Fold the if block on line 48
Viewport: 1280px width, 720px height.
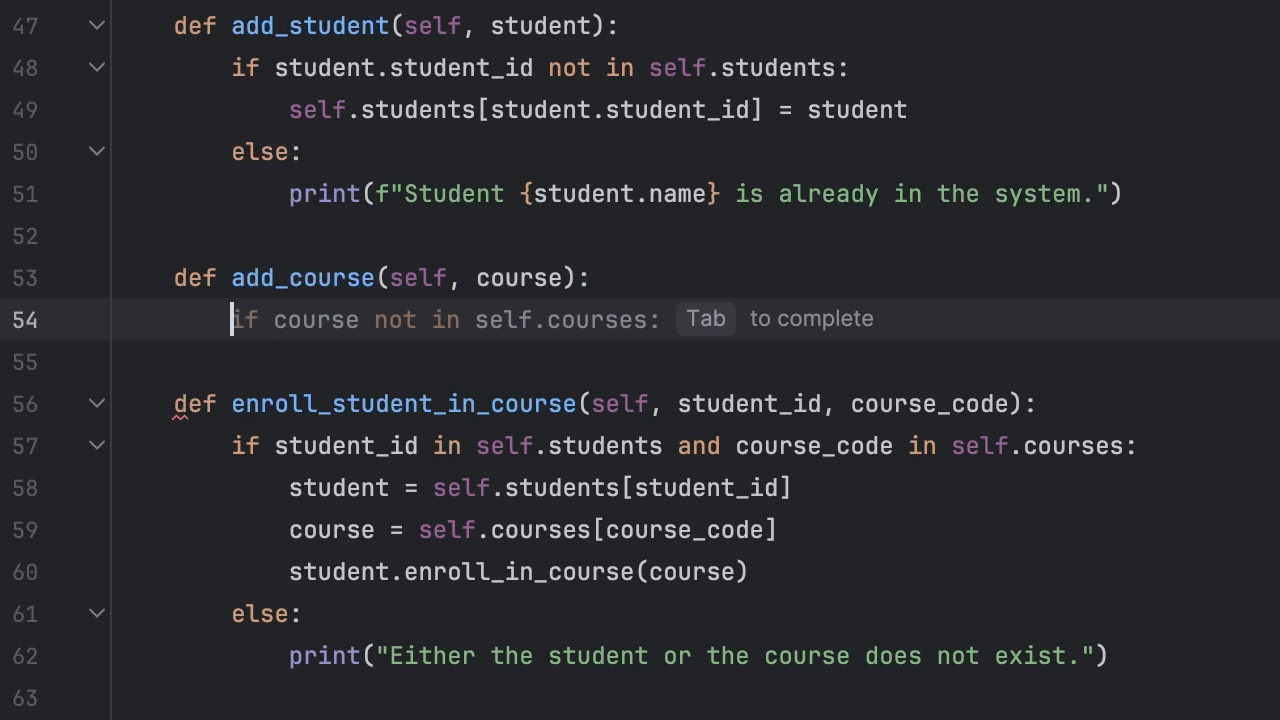[97, 67]
